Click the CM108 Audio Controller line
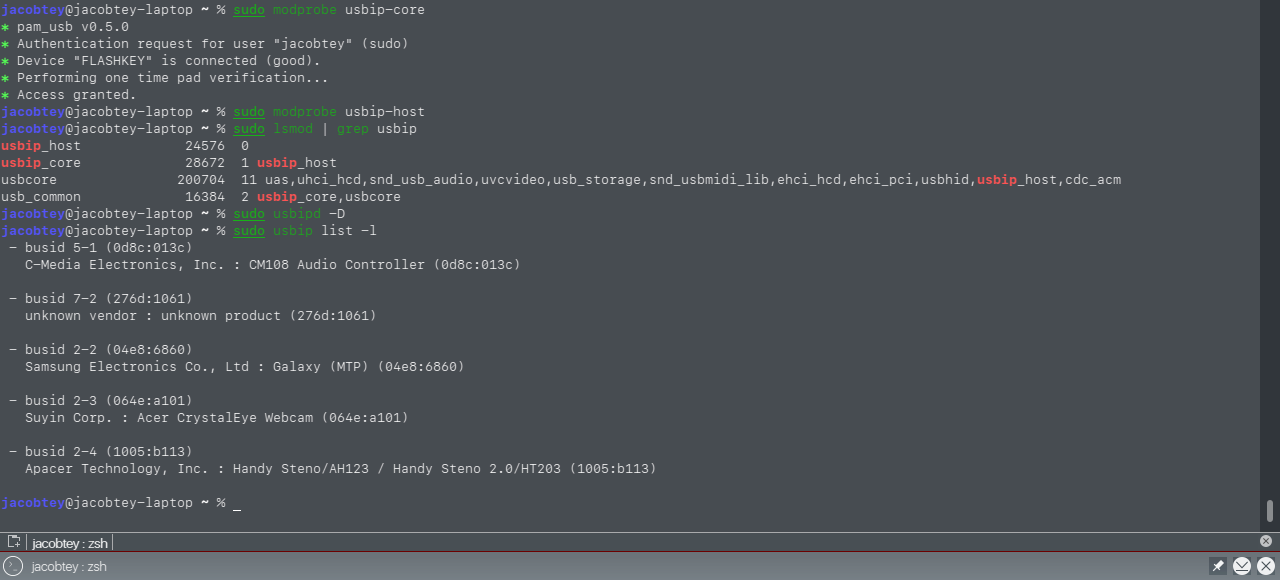 [272, 265]
